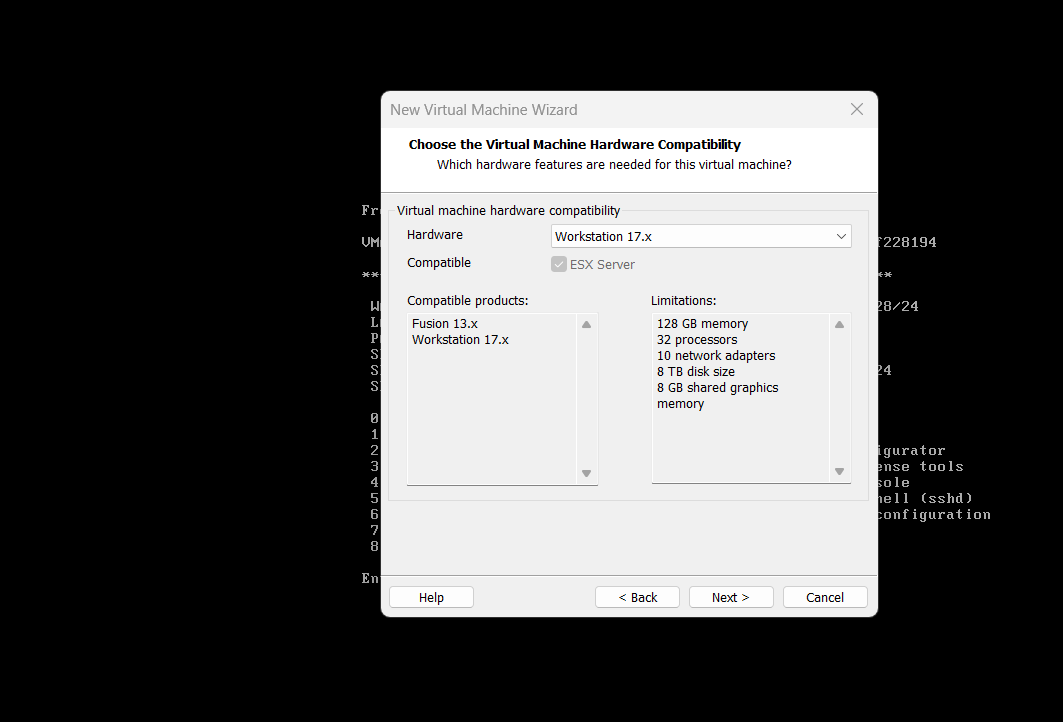Click the Help button
The width and height of the screenshot is (1063, 722).
pyautogui.click(x=431, y=597)
